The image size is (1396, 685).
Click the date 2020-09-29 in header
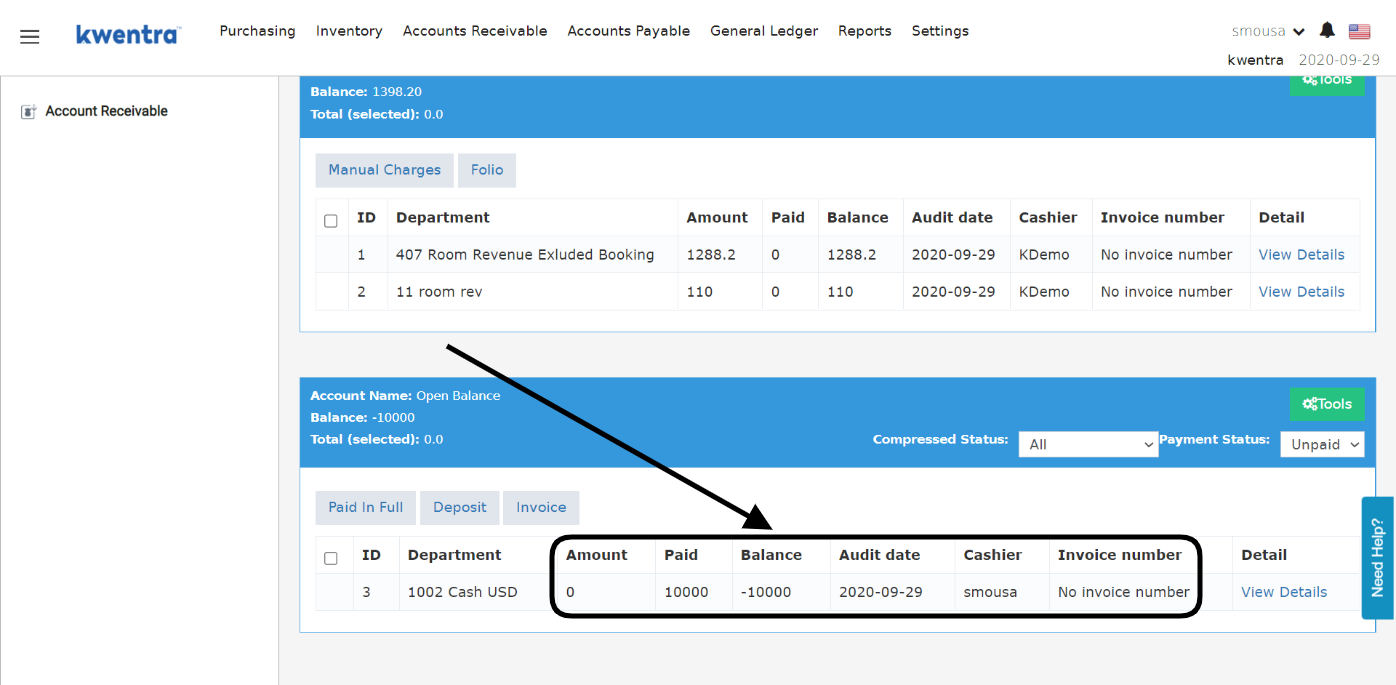[x=1339, y=60]
